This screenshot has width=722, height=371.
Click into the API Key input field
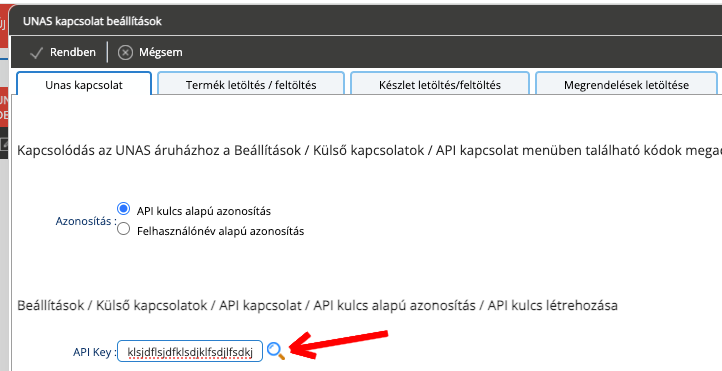190,352
